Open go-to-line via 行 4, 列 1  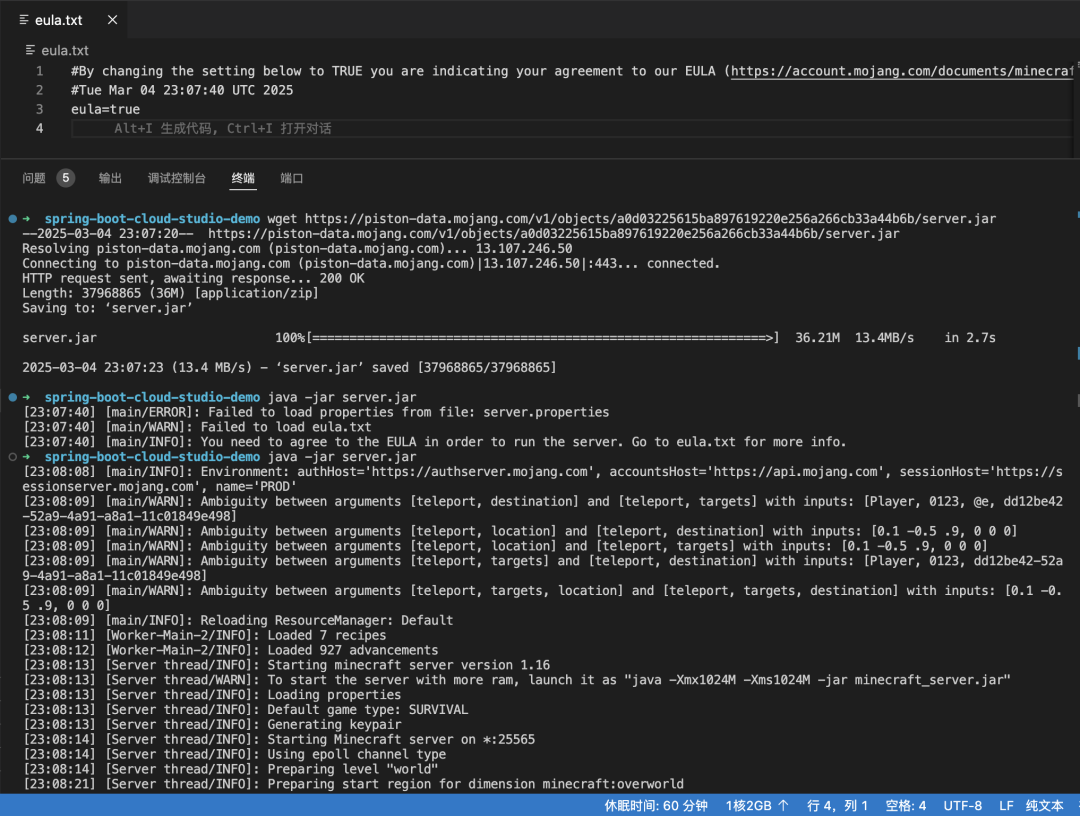pos(837,805)
